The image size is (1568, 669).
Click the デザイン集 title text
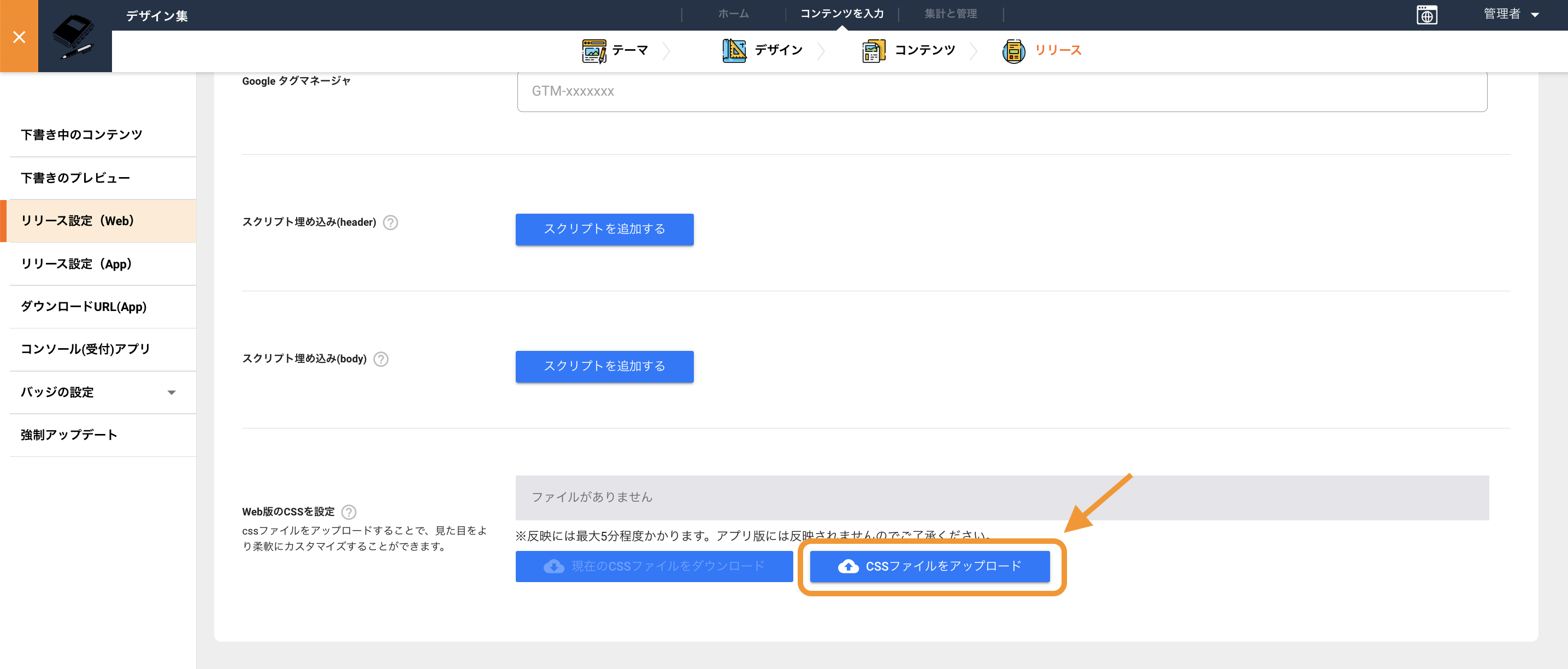point(157,16)
